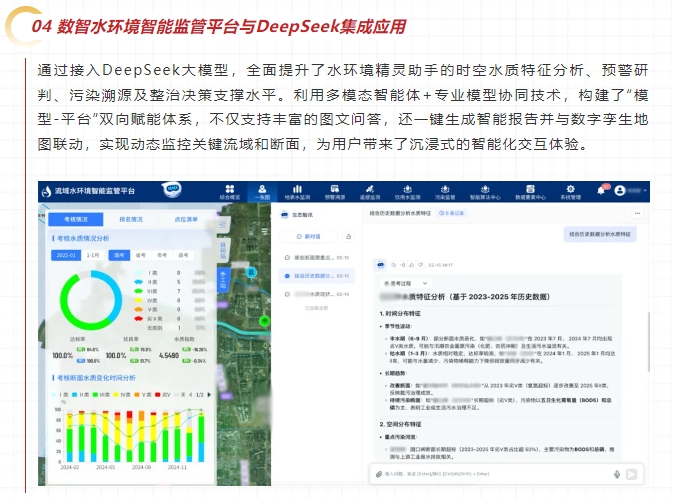Click the III类 legend row in donut chart
The height and width of the screenshot is (498, 674).
[170, 291]
